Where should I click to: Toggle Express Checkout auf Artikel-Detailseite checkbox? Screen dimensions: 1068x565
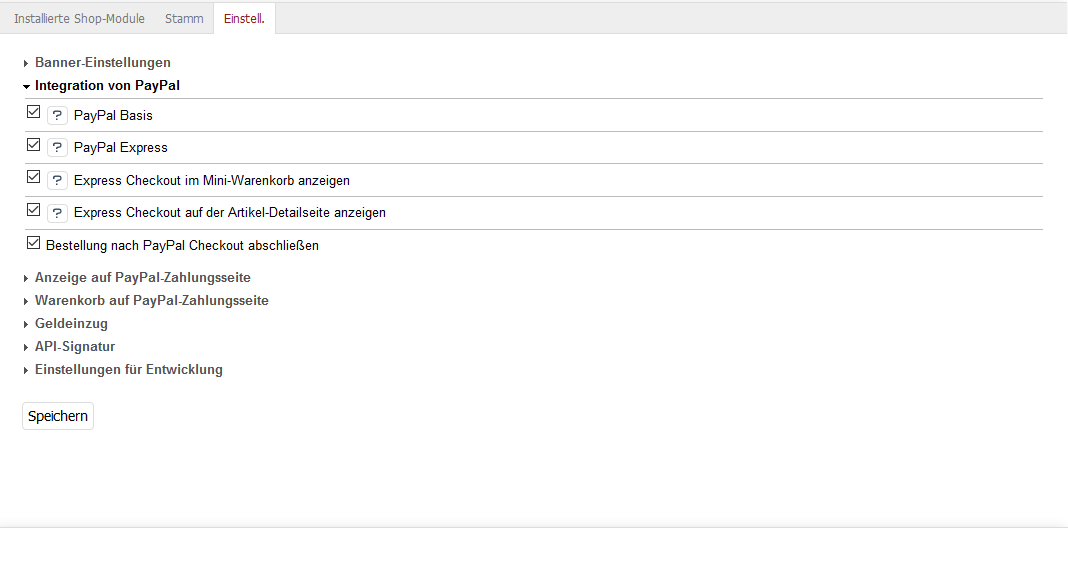[x=33, y=210]
